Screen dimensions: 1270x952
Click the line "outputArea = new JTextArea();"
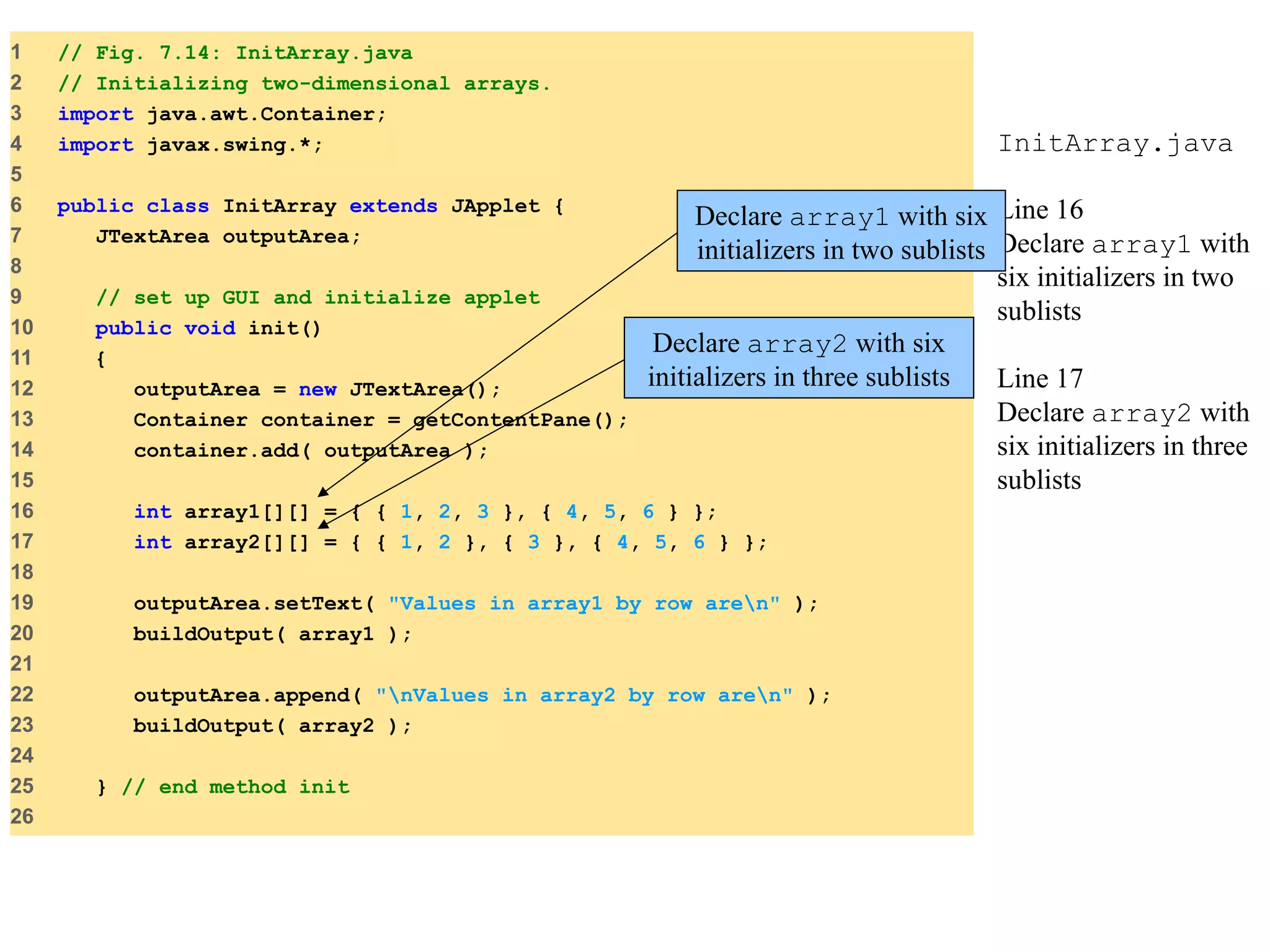coord(317,389)
